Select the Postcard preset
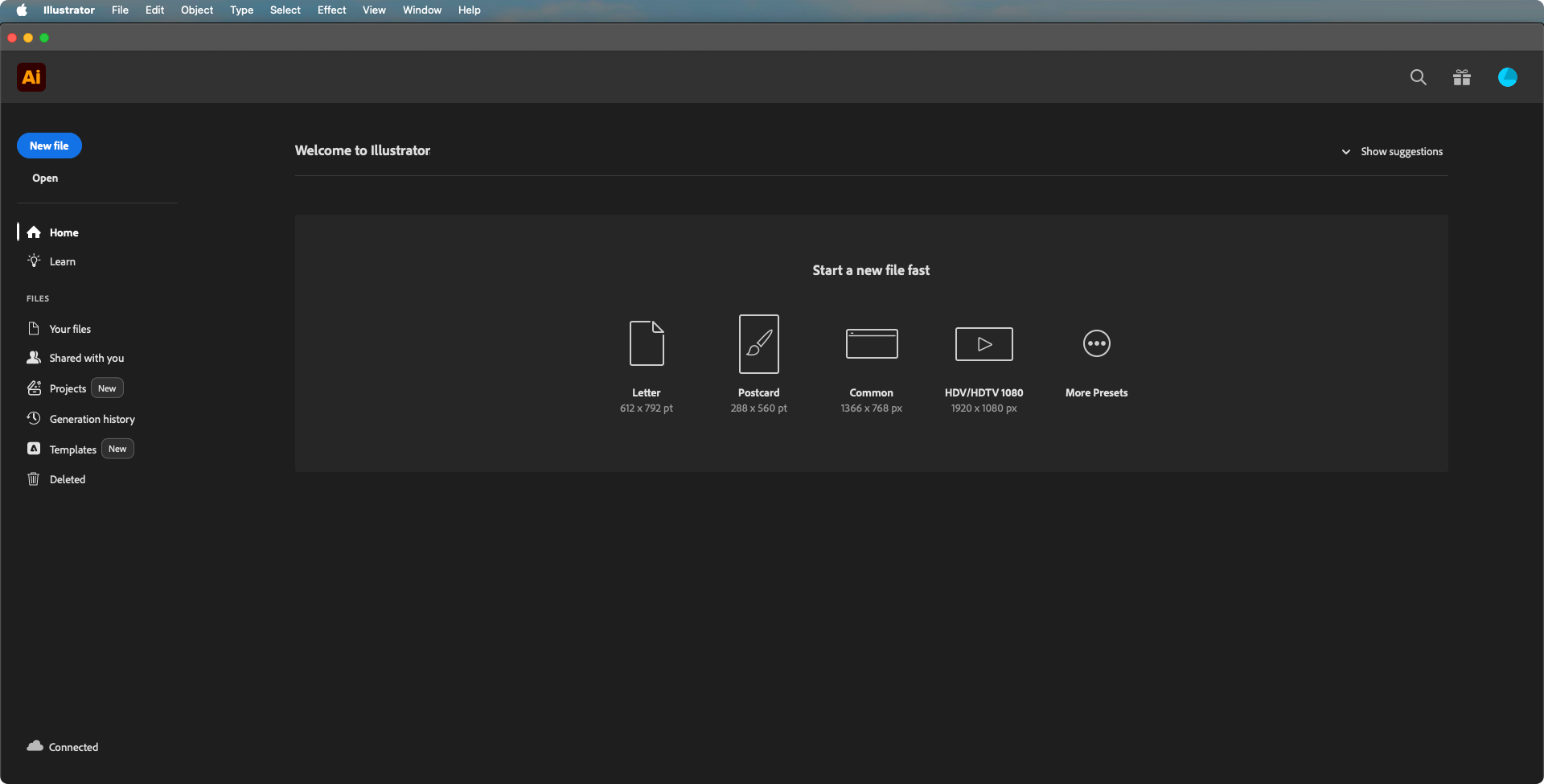Screen dimensions: 1544x784 (758, 343)
